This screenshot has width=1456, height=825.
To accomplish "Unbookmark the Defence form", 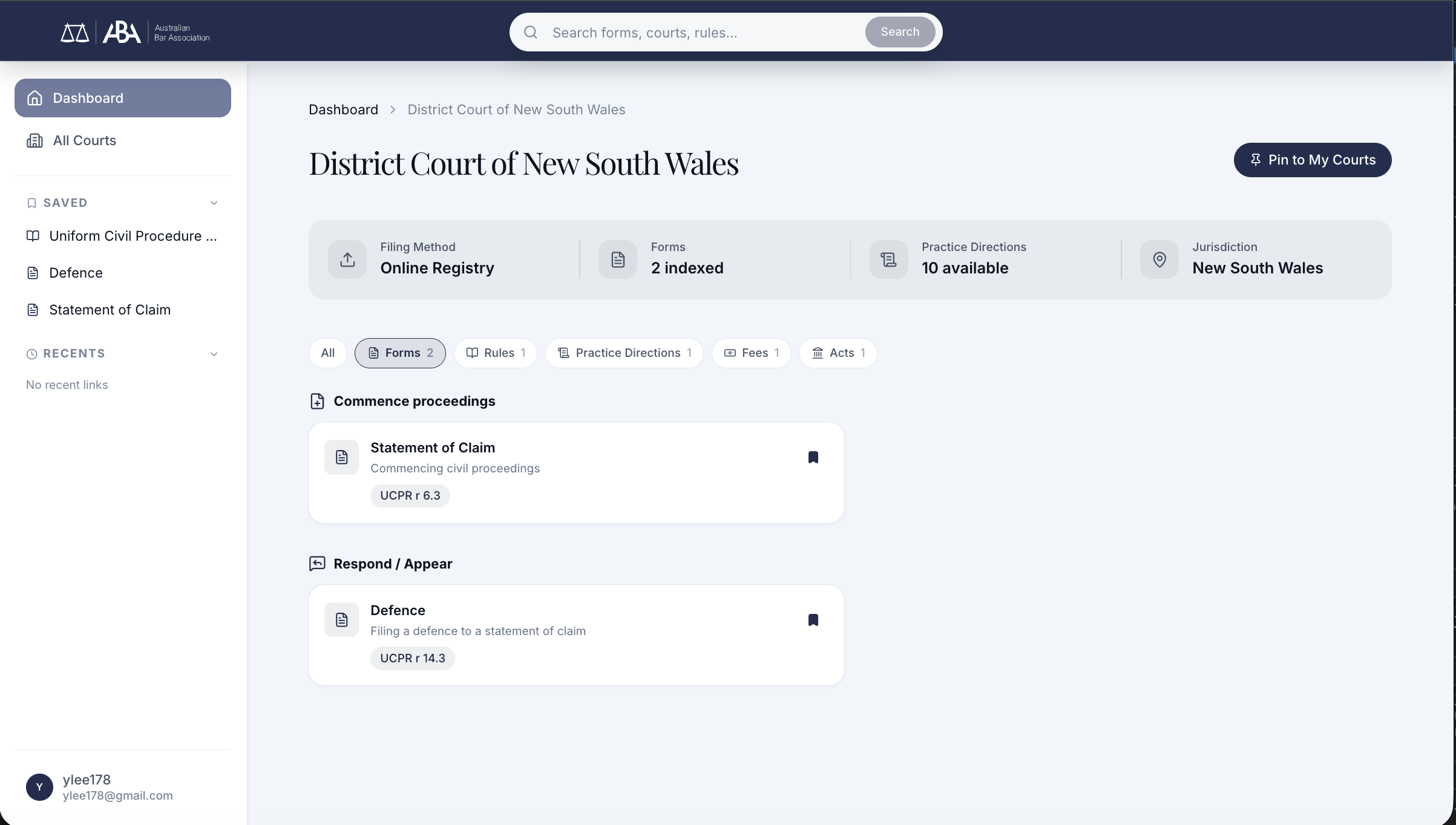I will tap(813, 620).
